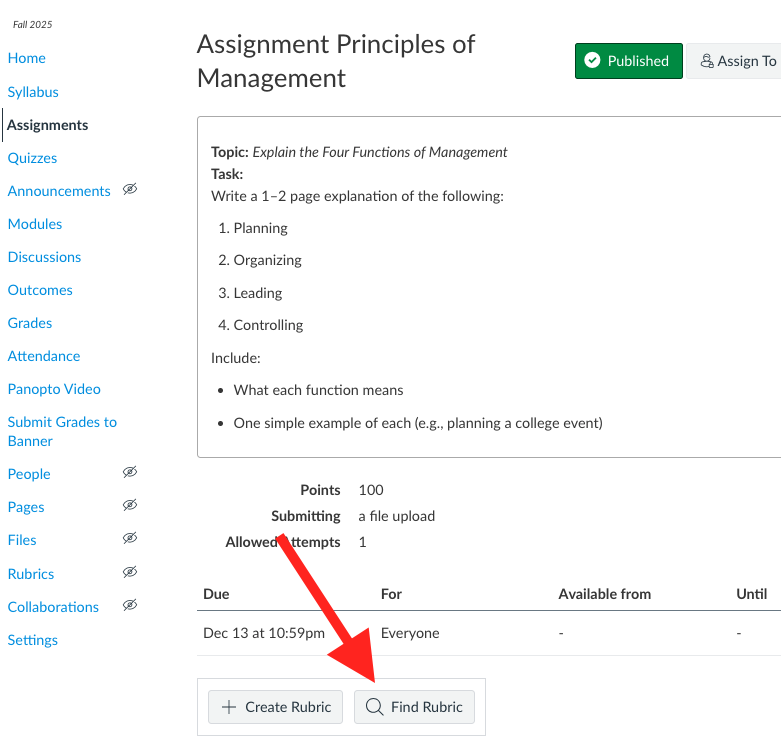Open the Syllabus page
This screenshot has width=781, height=748.
[x=33, y=92]
